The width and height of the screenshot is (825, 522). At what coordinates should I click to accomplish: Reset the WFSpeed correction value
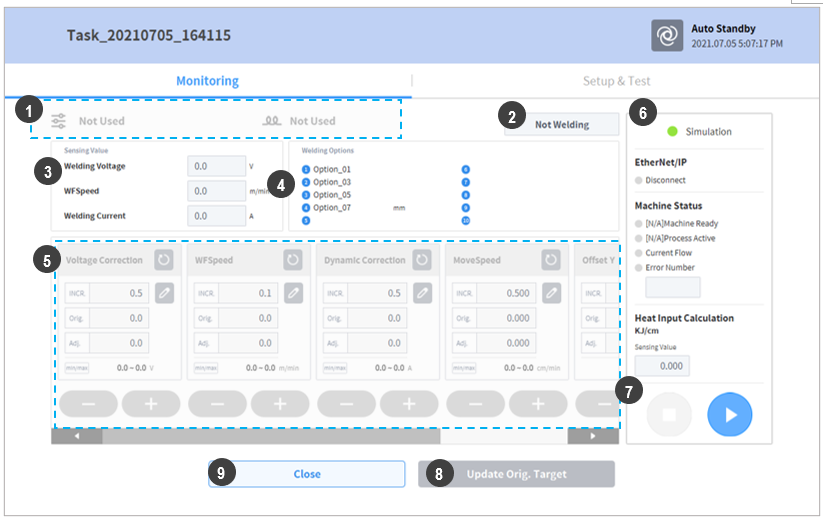pos(293,260)
